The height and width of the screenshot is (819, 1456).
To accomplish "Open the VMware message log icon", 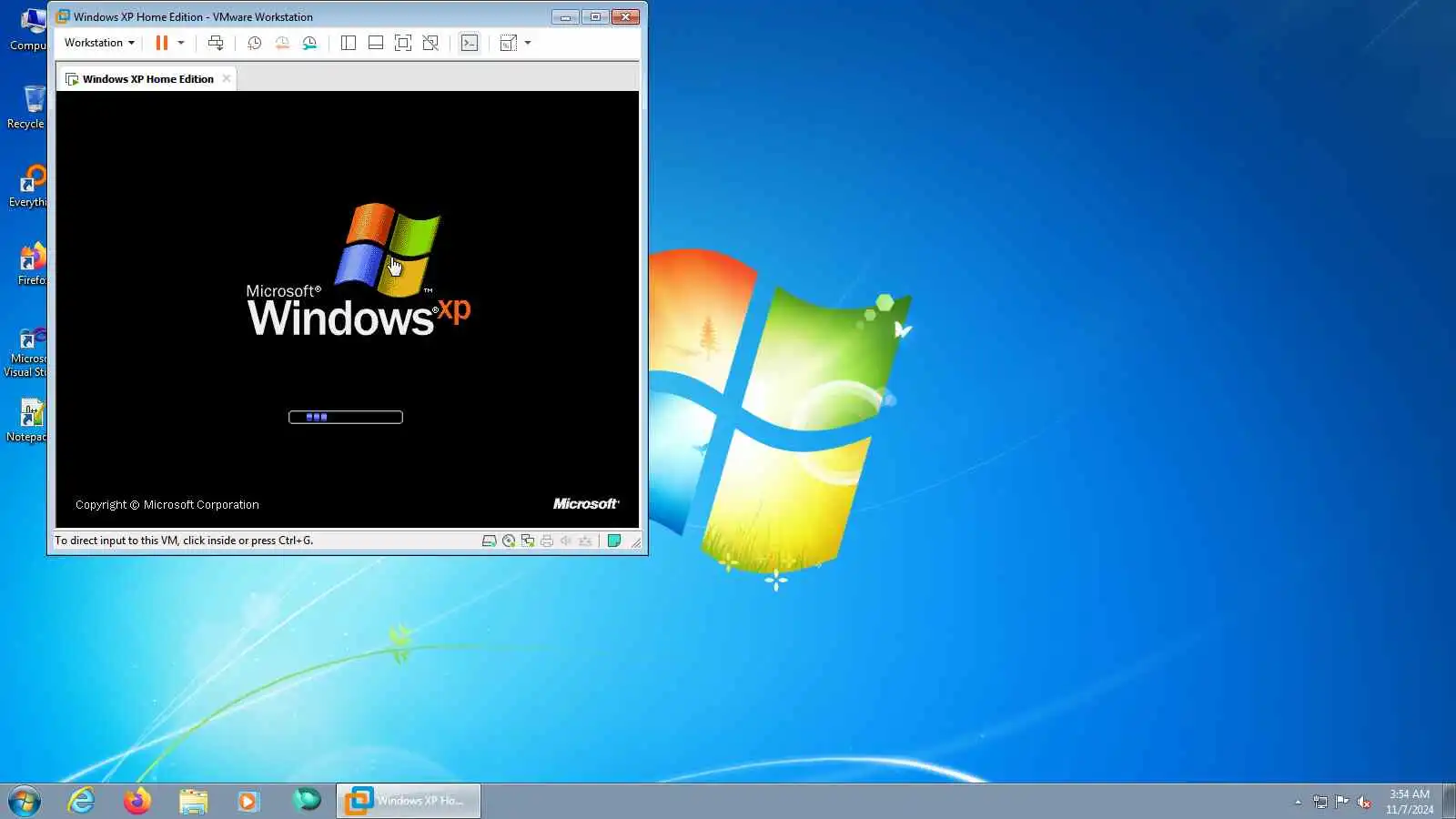I will 614,541.
